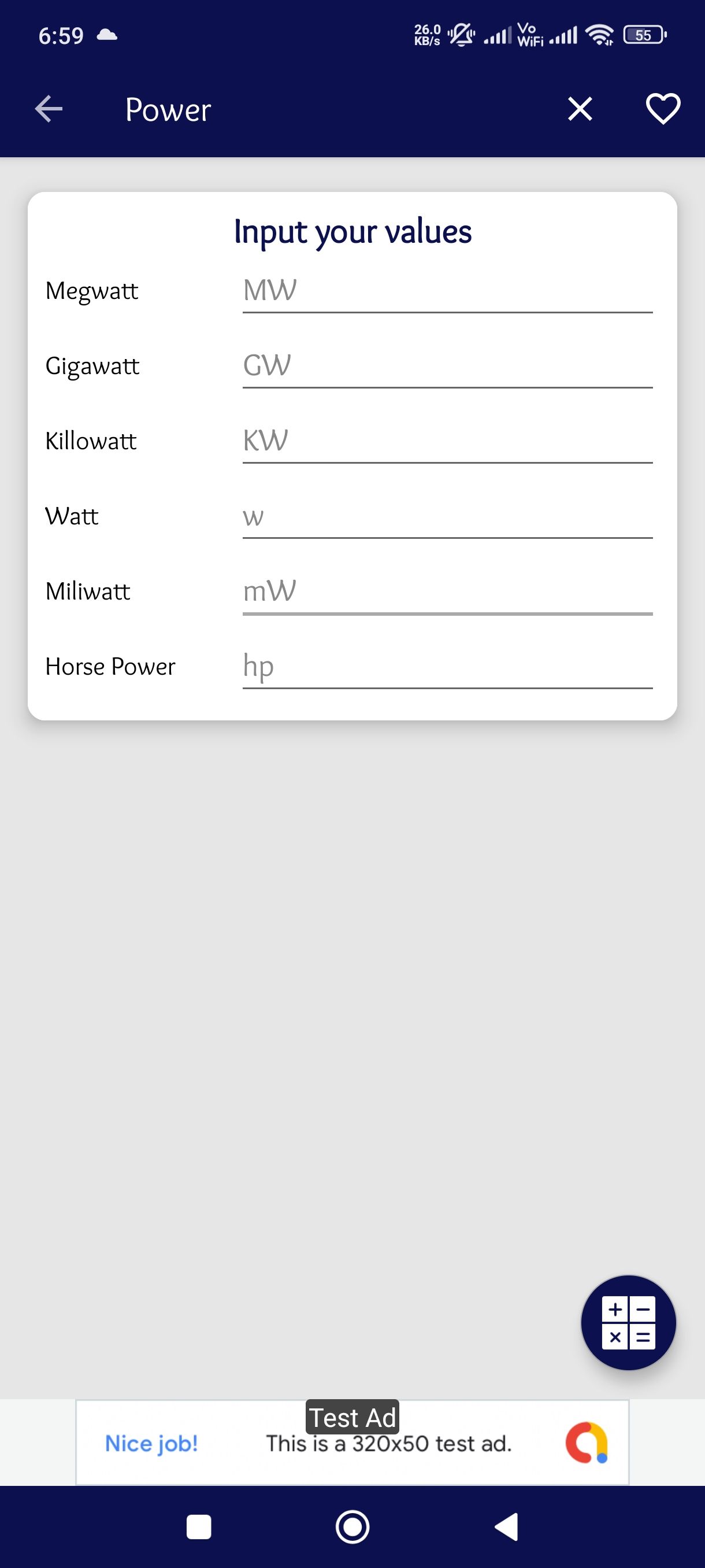Select the hp horse power field

[x=447, y=667]
